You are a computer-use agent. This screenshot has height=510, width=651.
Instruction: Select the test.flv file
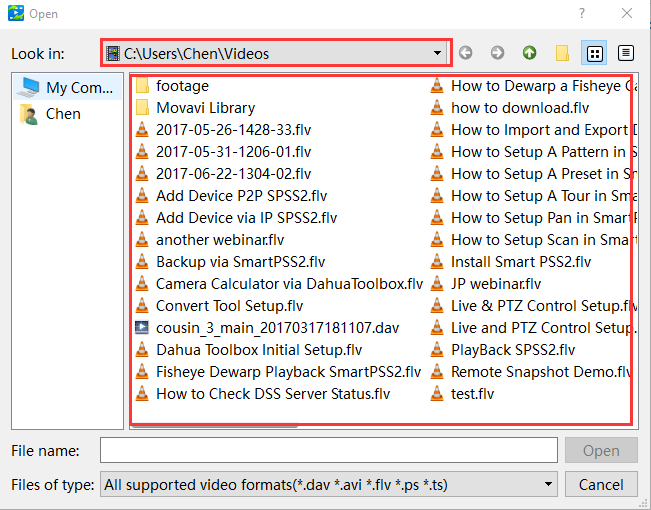coord(472,394)
